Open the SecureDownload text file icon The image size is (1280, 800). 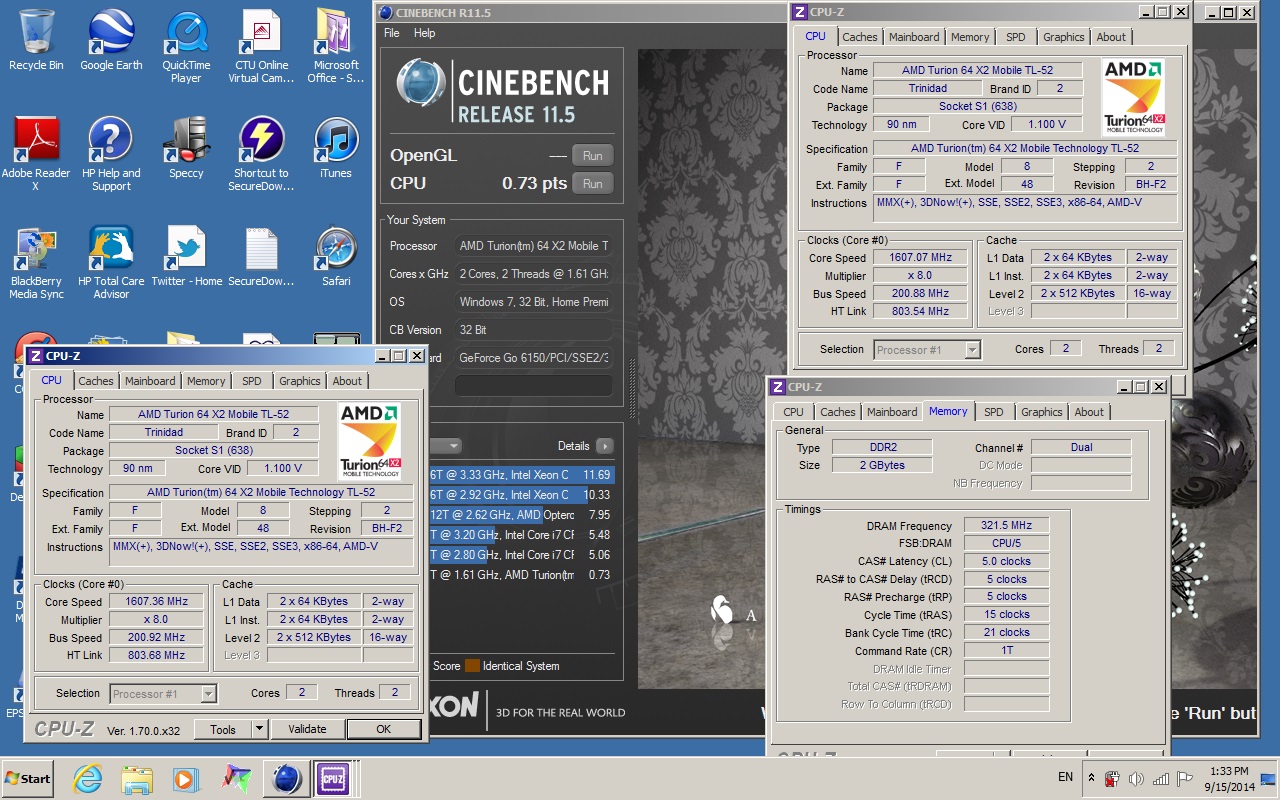pos(261,256)
